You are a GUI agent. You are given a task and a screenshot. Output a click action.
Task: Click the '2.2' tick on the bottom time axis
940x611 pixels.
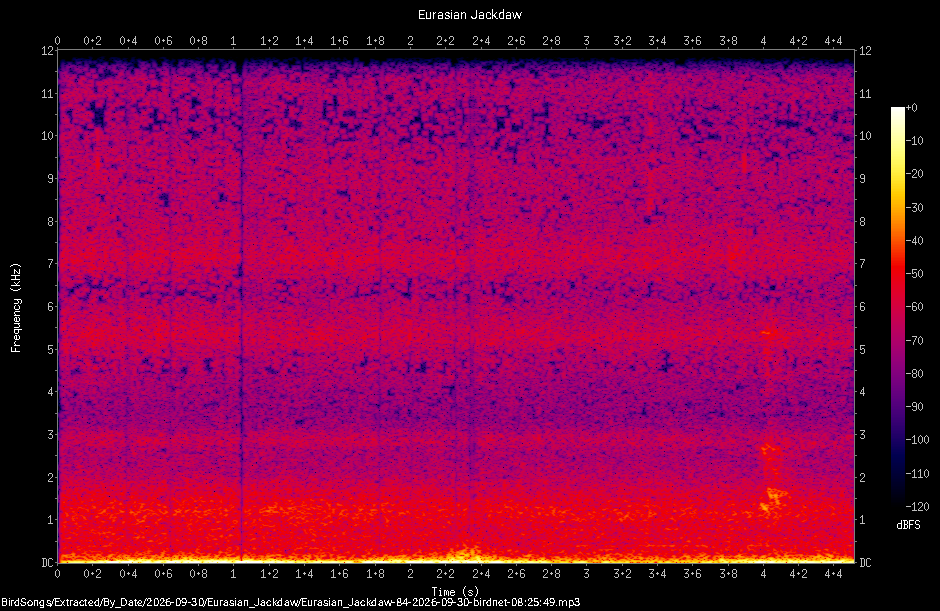445,574
